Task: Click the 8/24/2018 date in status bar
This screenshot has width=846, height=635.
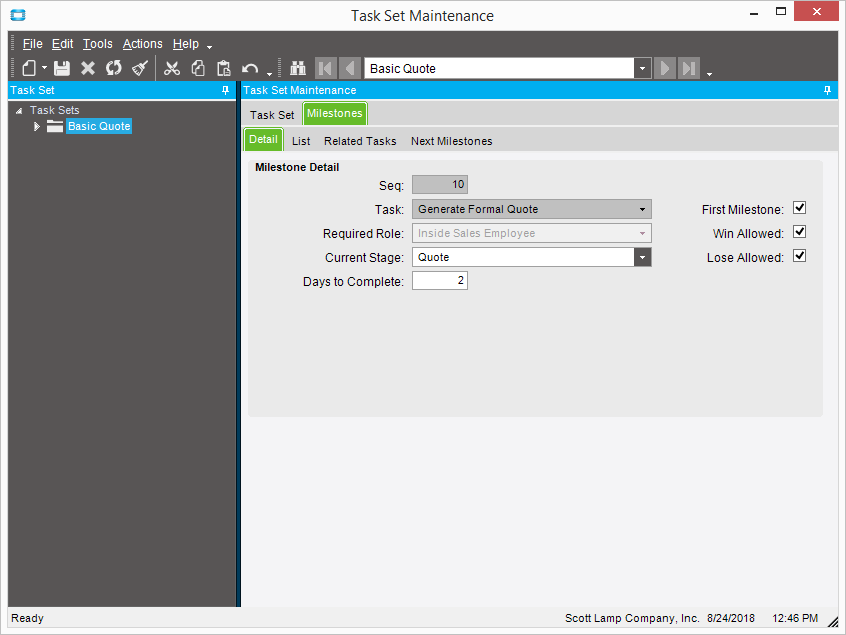Action: [x=731, y=618]
